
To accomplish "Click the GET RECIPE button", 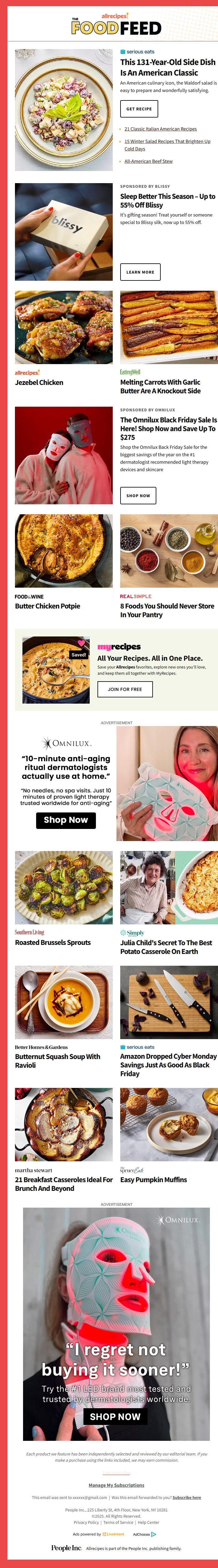I will 139,109.
